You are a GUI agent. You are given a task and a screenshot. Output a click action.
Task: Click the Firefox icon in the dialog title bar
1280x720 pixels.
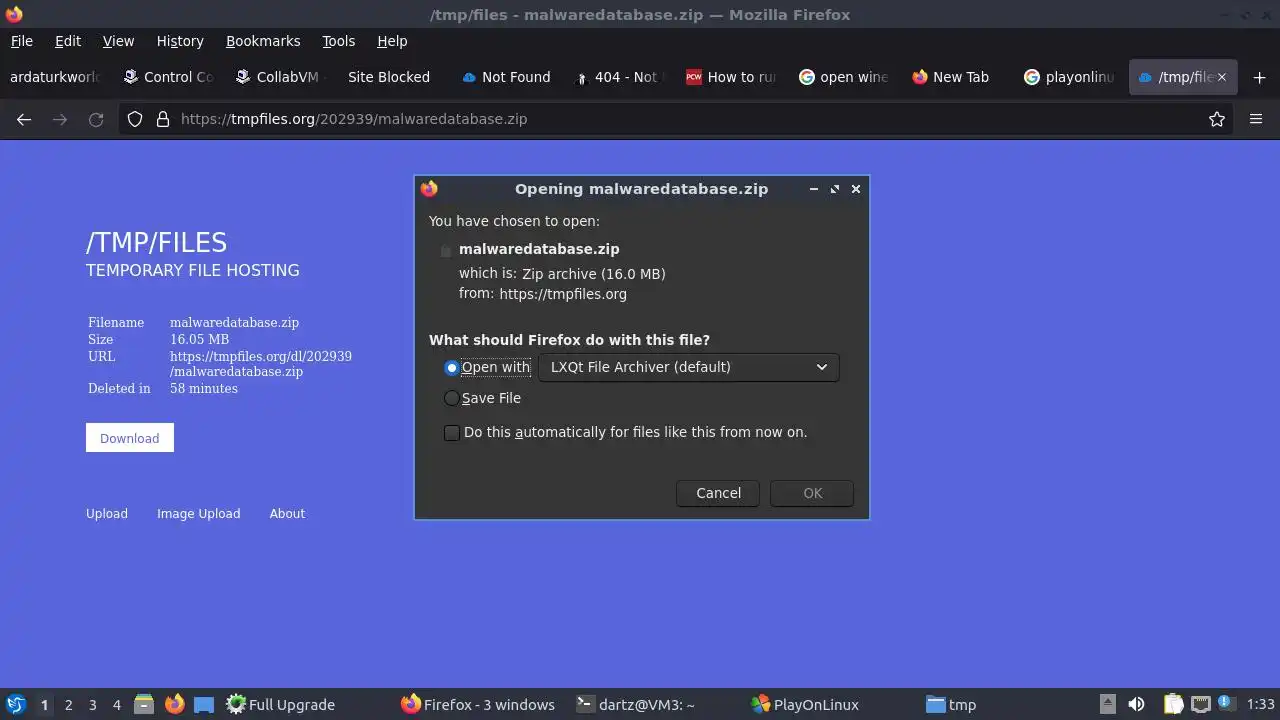(x=429, y=188)
